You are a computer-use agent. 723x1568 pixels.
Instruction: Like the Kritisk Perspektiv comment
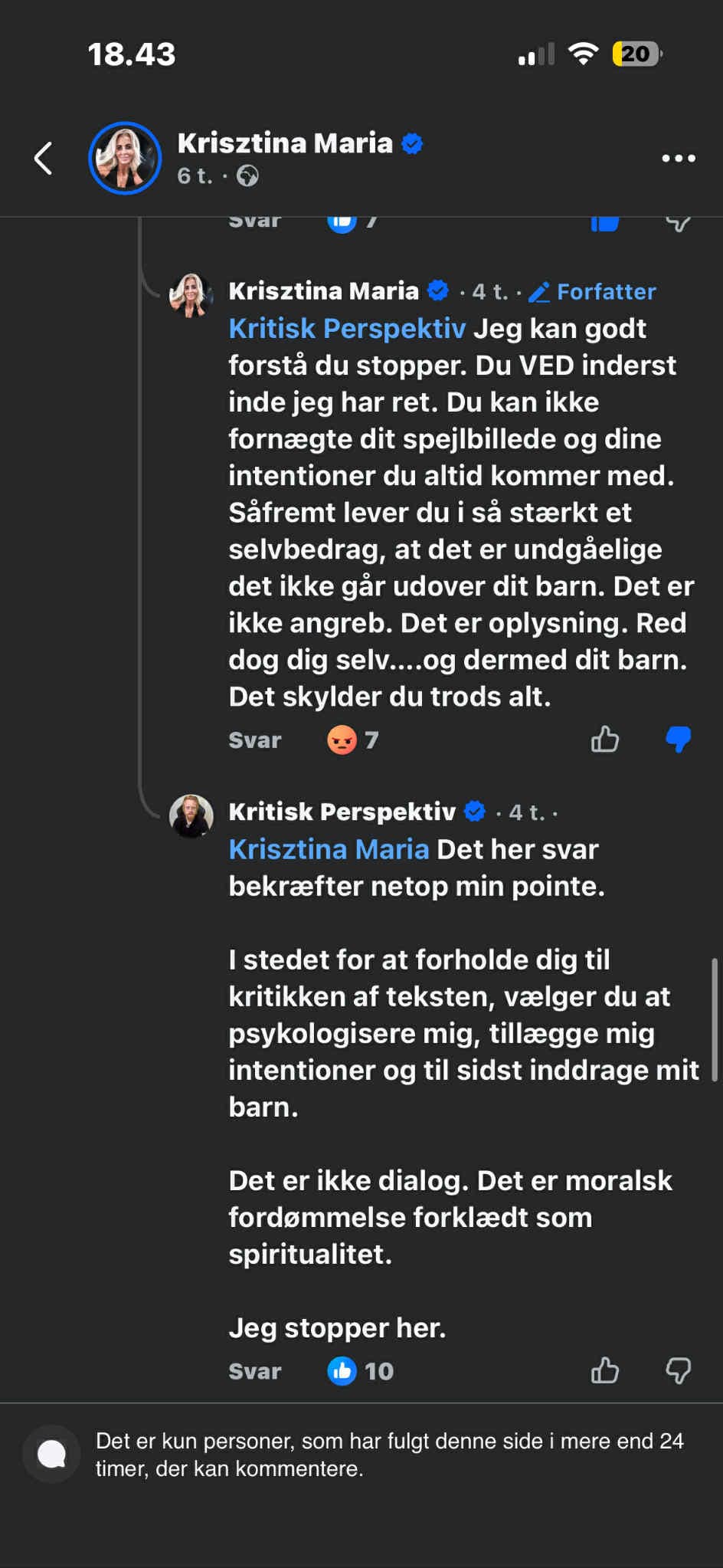(605, 1370)
